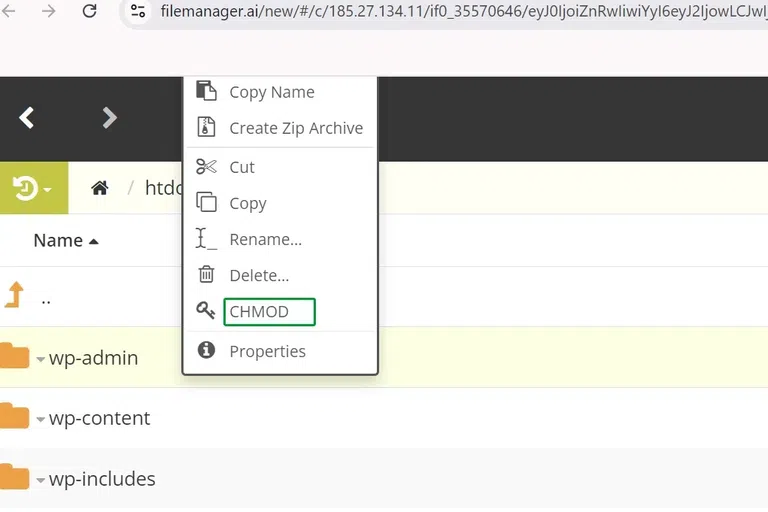
Task: Click the key icon beside CHMOD
Action: pos(206,310)
